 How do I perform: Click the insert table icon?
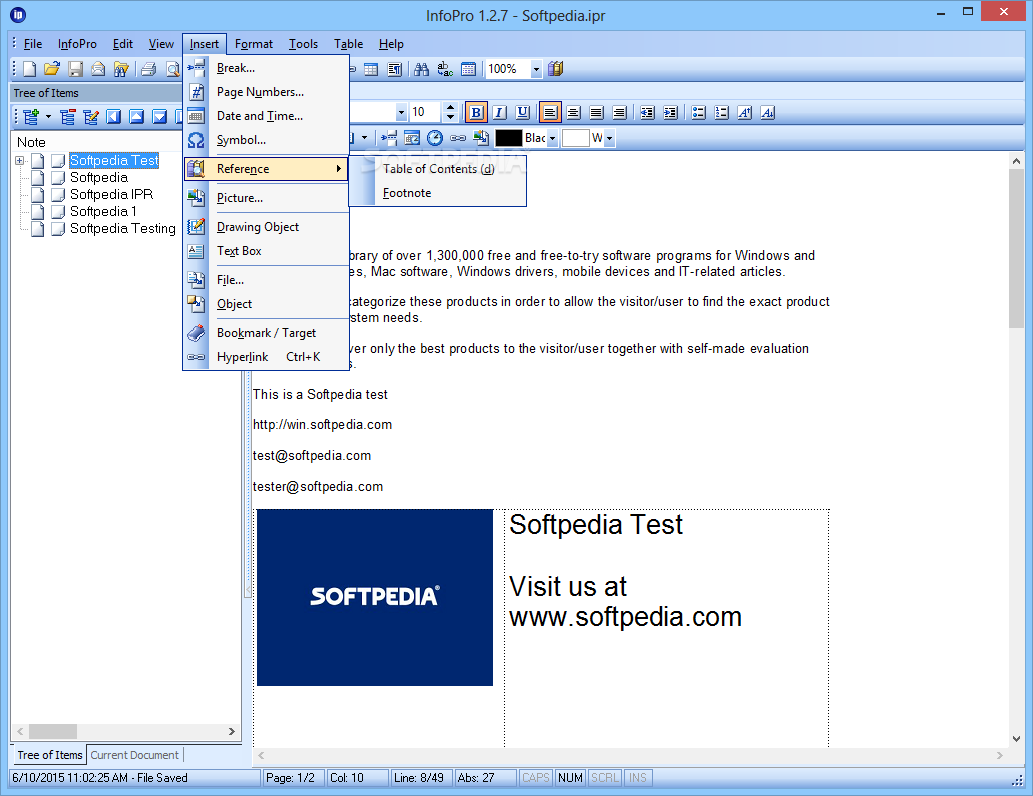coord(372,69)
